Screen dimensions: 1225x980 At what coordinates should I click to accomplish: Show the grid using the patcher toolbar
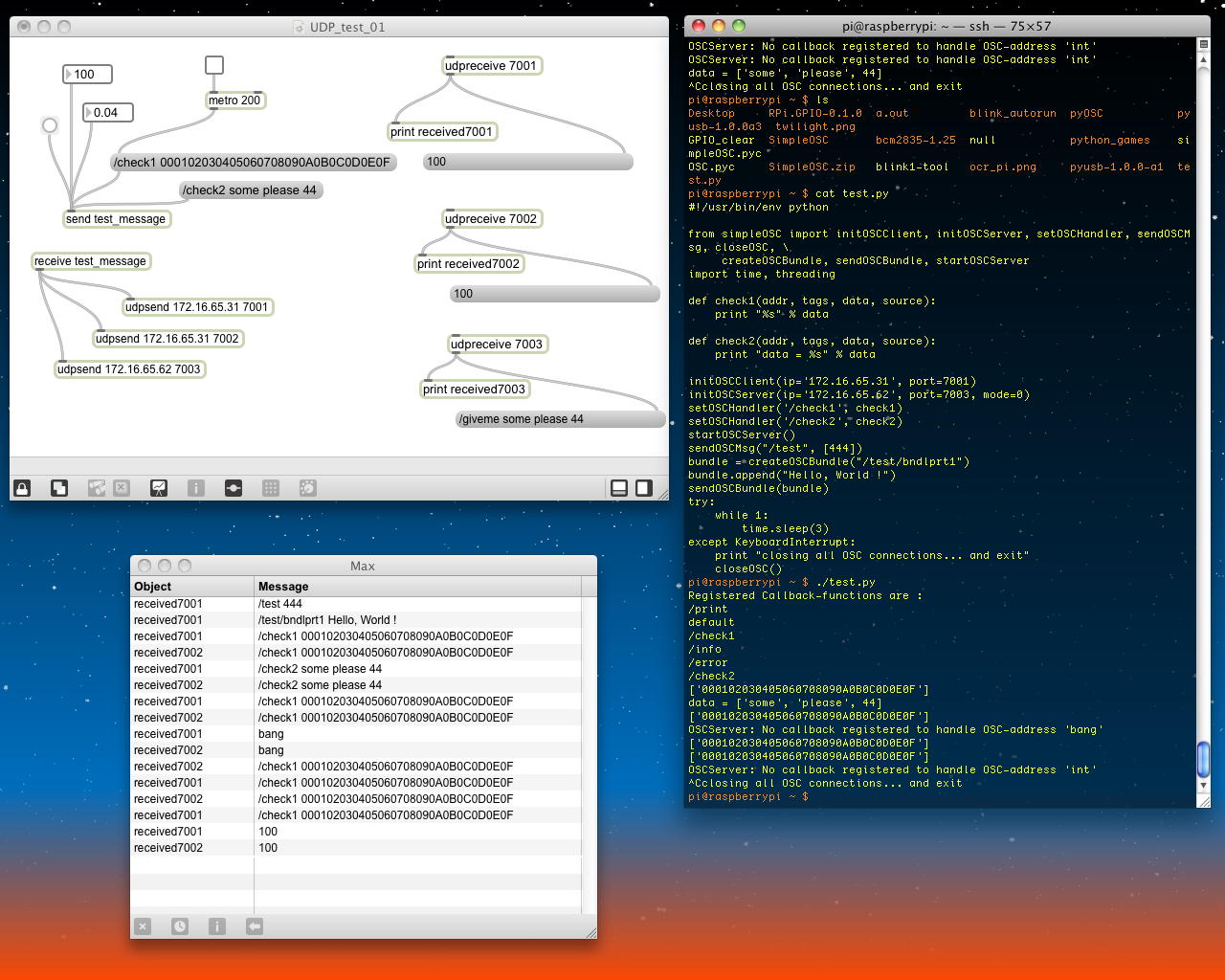[x=271, y=488]
